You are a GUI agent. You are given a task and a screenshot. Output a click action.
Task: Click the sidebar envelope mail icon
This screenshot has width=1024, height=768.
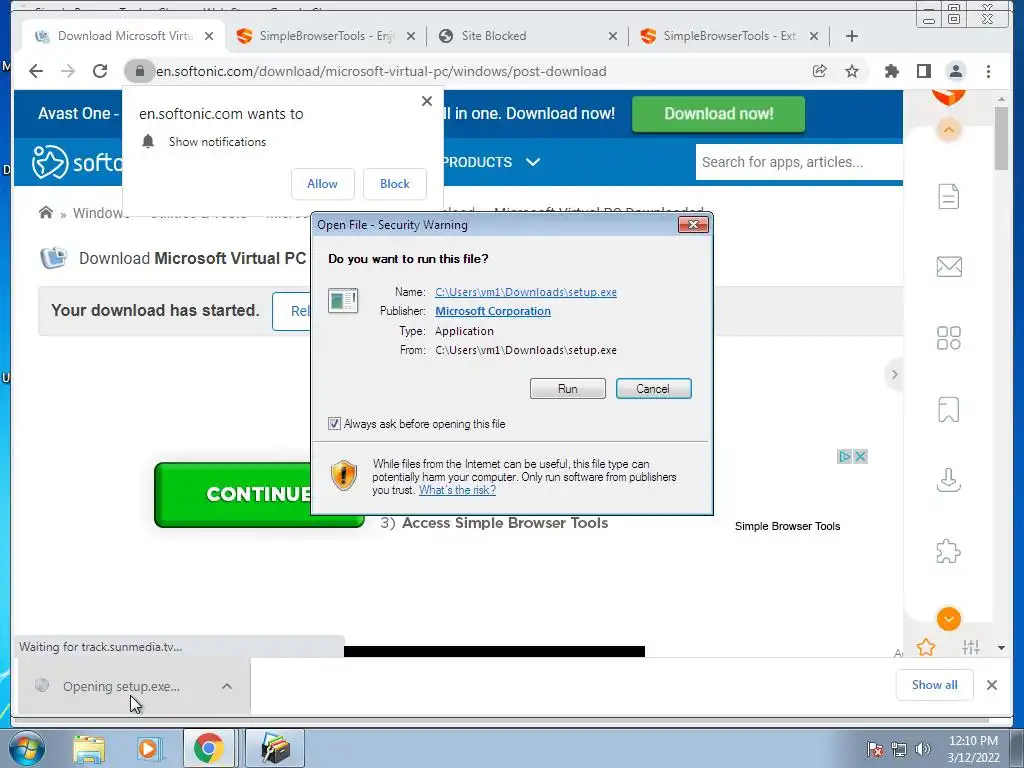pos(949,266)
